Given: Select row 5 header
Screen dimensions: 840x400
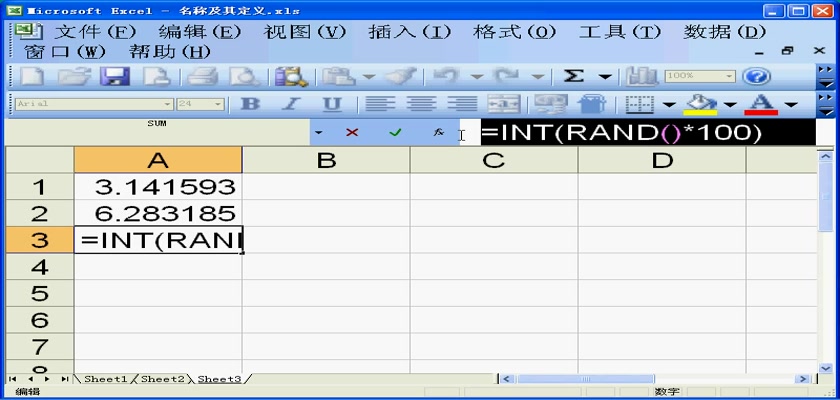Looking at the screenshot, I should [40, 293].
